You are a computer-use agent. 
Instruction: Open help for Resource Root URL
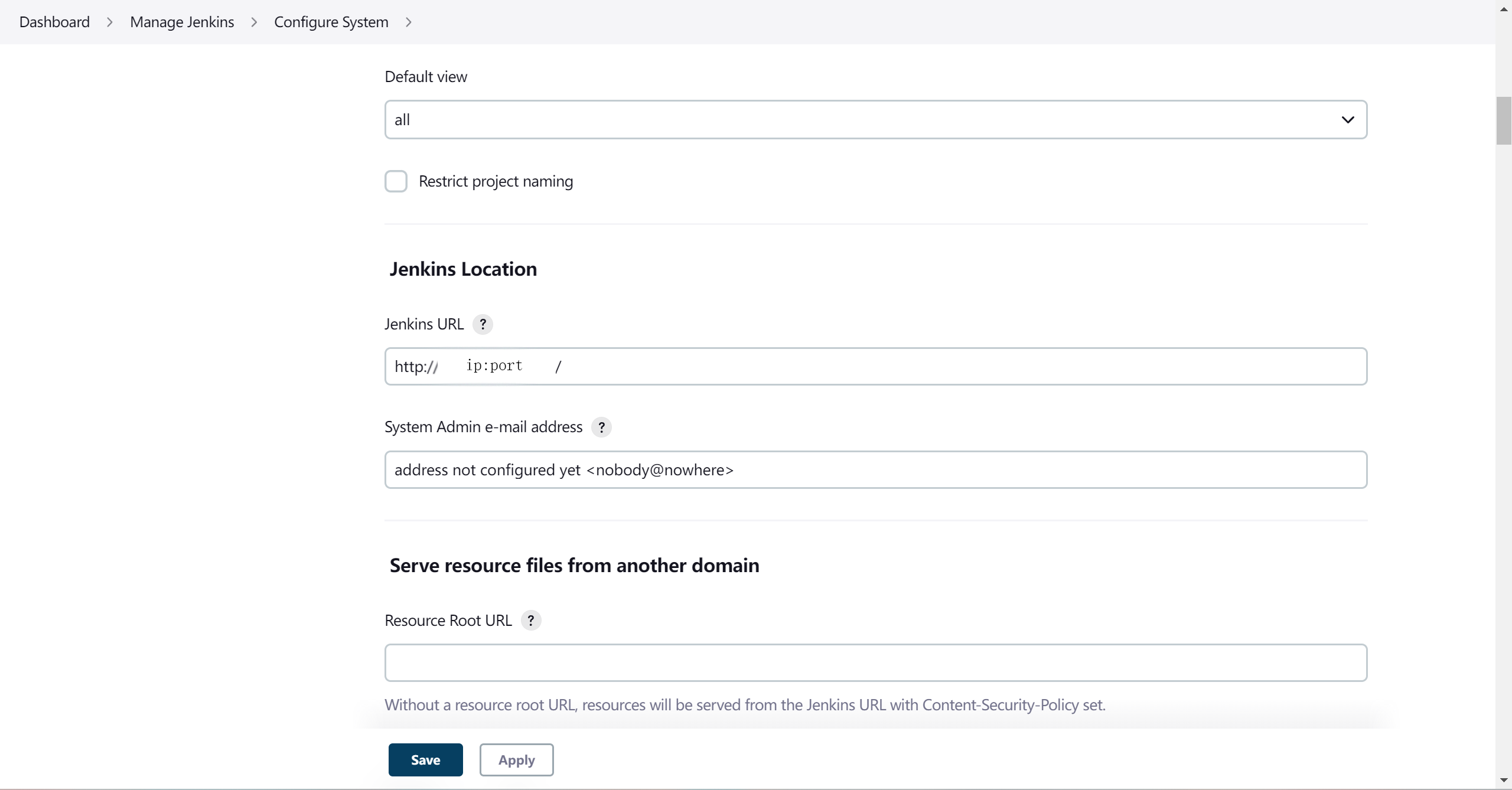[x=531, y=621]
